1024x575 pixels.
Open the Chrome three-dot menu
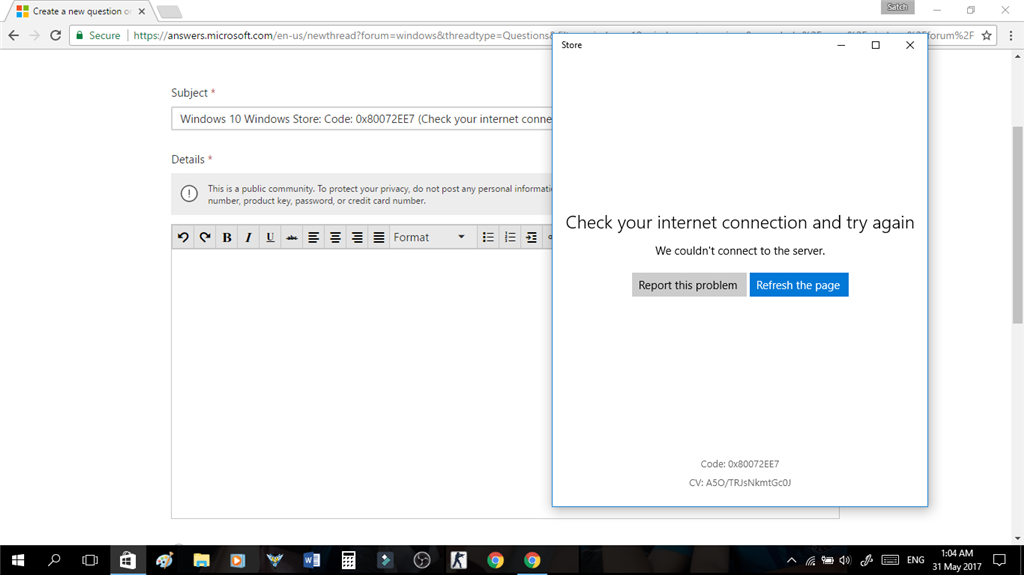(x=1010, y=35)
